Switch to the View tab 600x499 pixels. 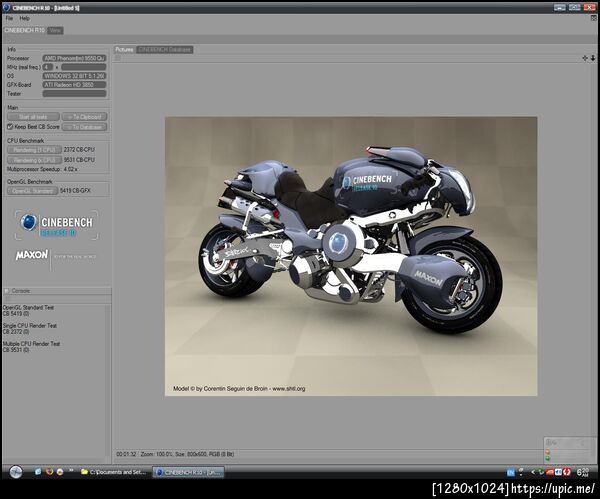(x=56, y=30)
